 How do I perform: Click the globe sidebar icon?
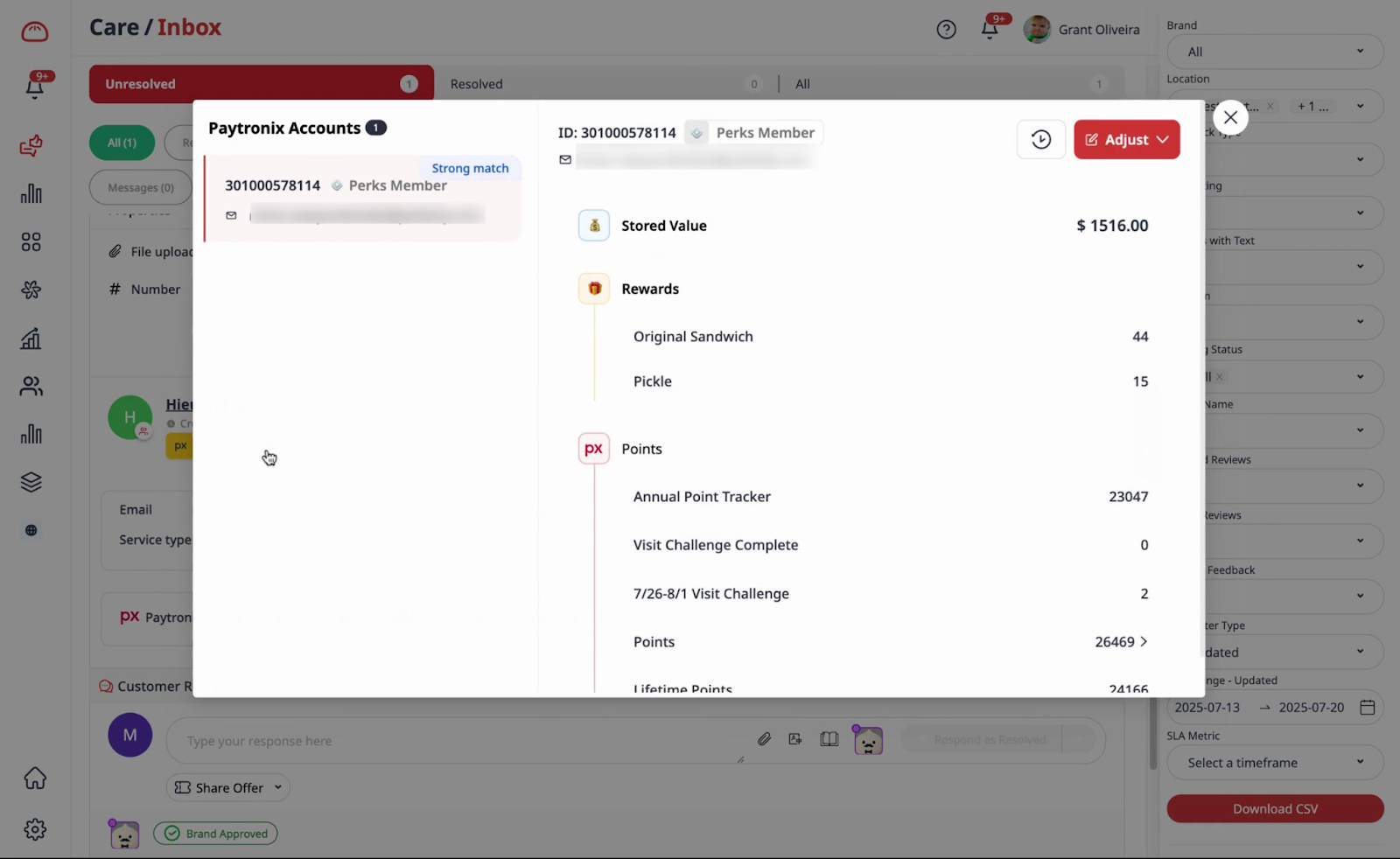point(31,530)
